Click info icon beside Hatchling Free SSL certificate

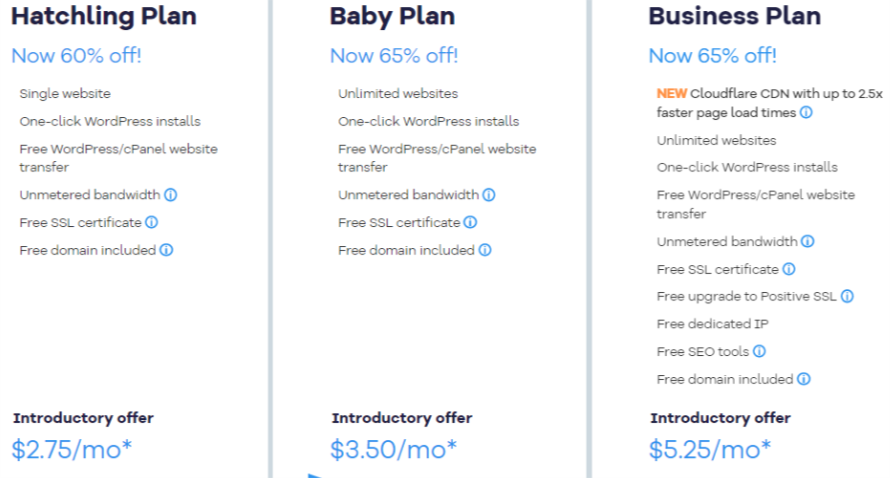(x=151, y=222)
